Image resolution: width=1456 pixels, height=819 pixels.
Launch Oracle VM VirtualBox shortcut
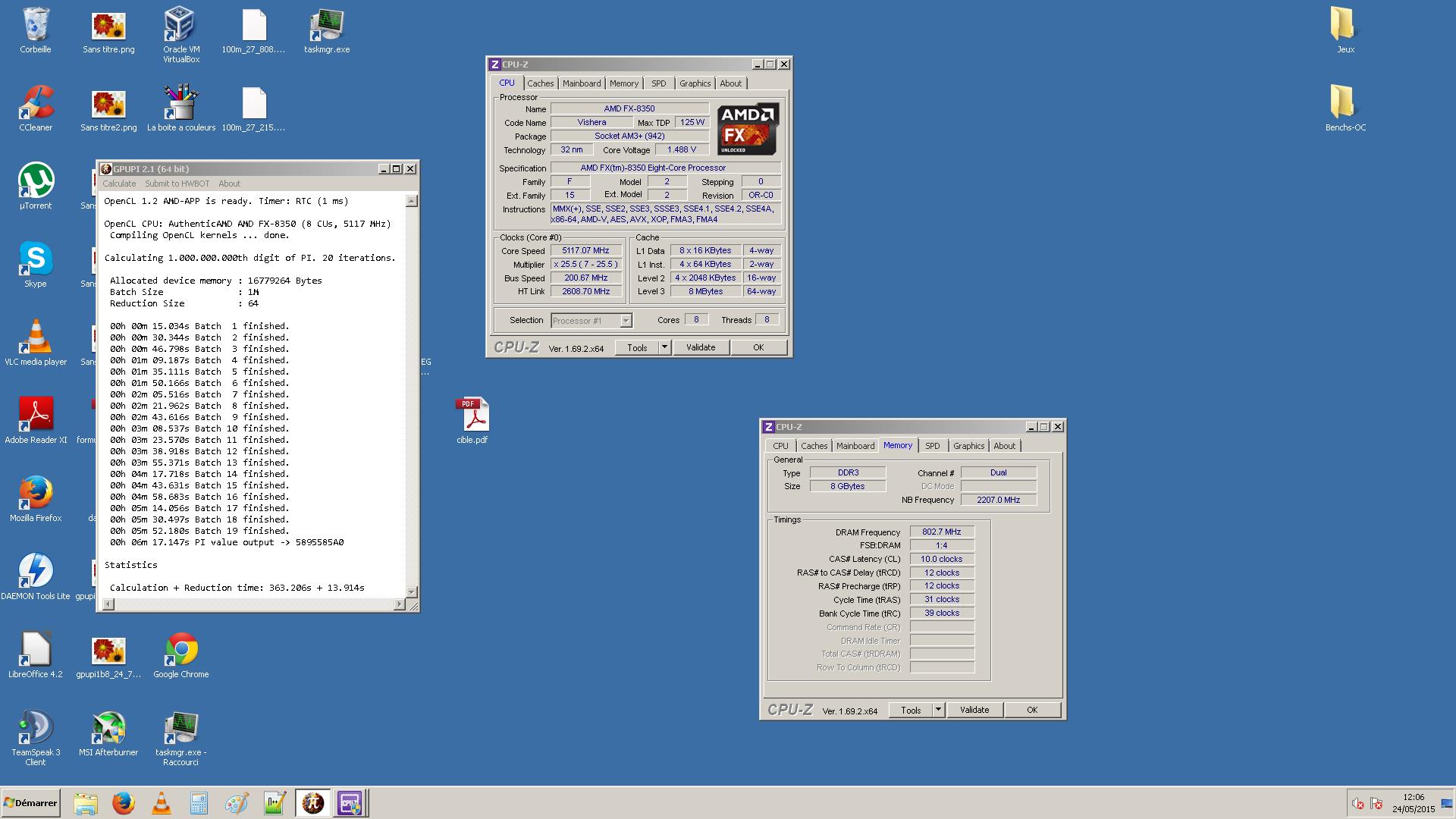(x=181, y=34)
